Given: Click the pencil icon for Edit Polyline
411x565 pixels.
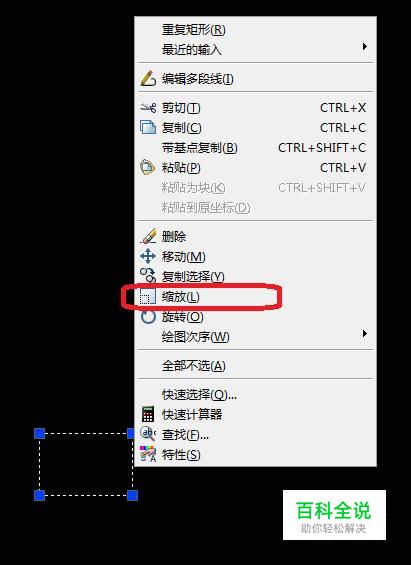Looking at the screenshot, I should pyautogui.click(x=148, y=79).
